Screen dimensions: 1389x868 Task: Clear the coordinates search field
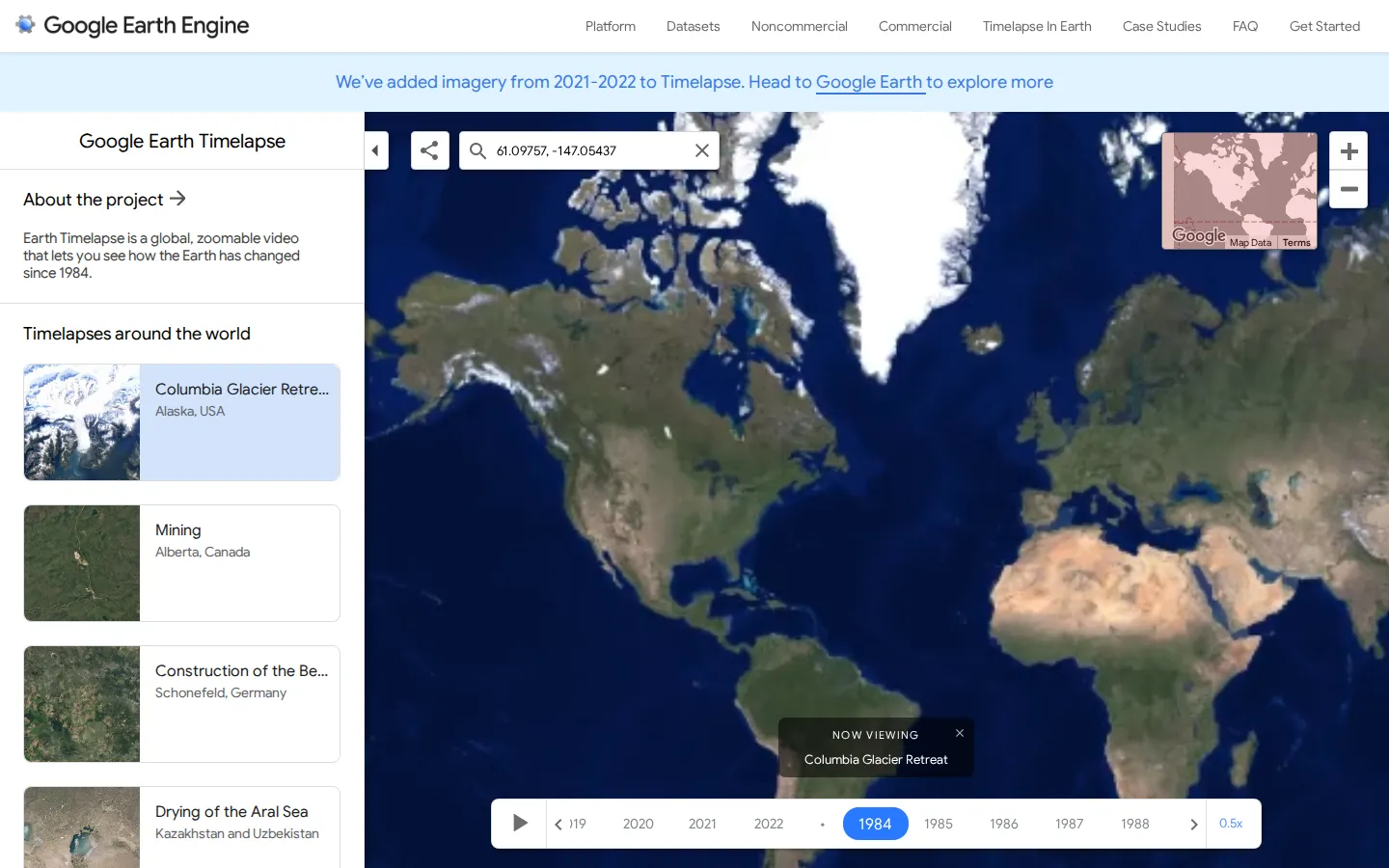[x=702, y=150]
